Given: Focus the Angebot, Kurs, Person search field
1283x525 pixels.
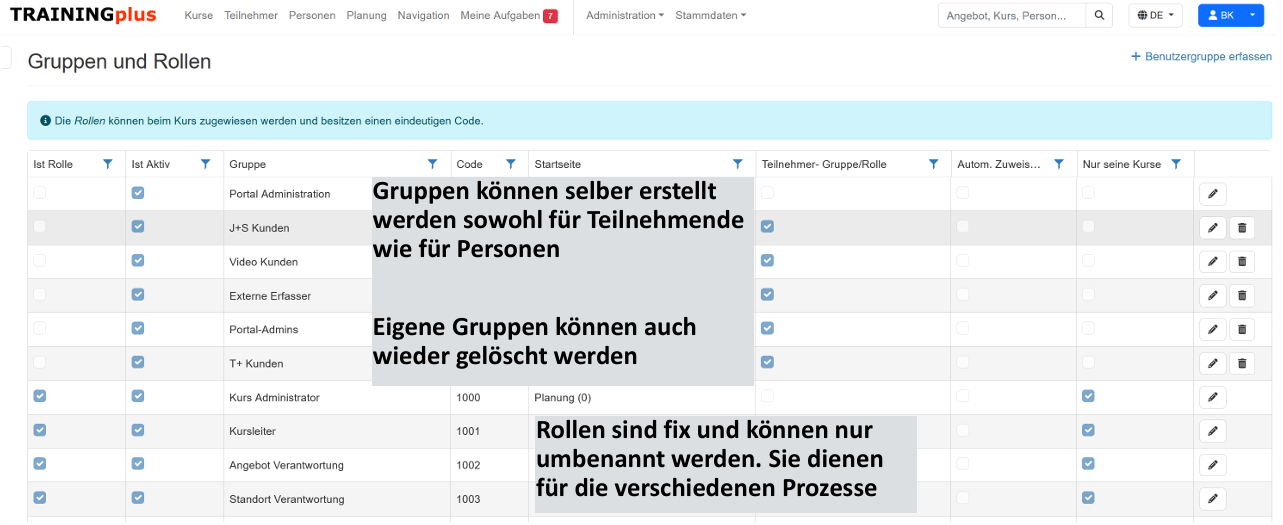Looking at the screenshot, I should pyautogui.click(x=1012, y=15).
